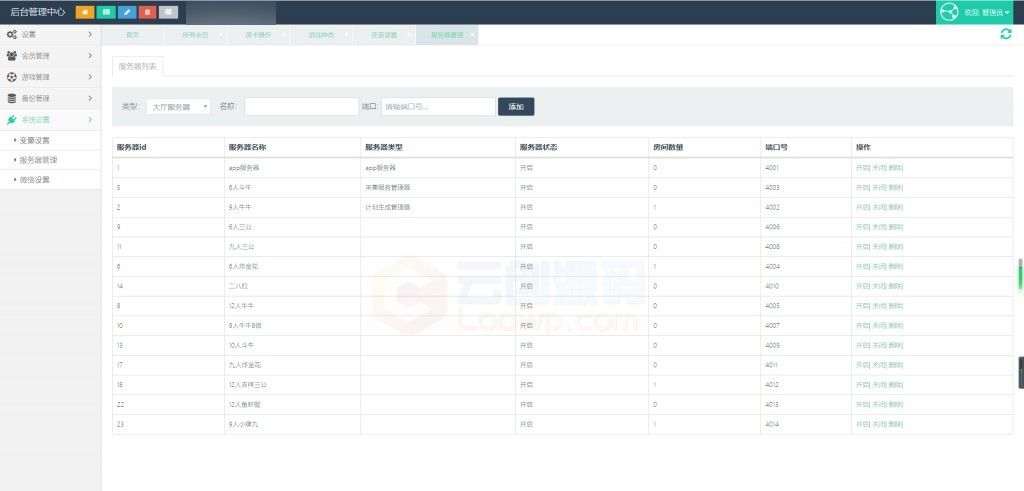Click the people icon for 会员管理

tap(12, 56)
